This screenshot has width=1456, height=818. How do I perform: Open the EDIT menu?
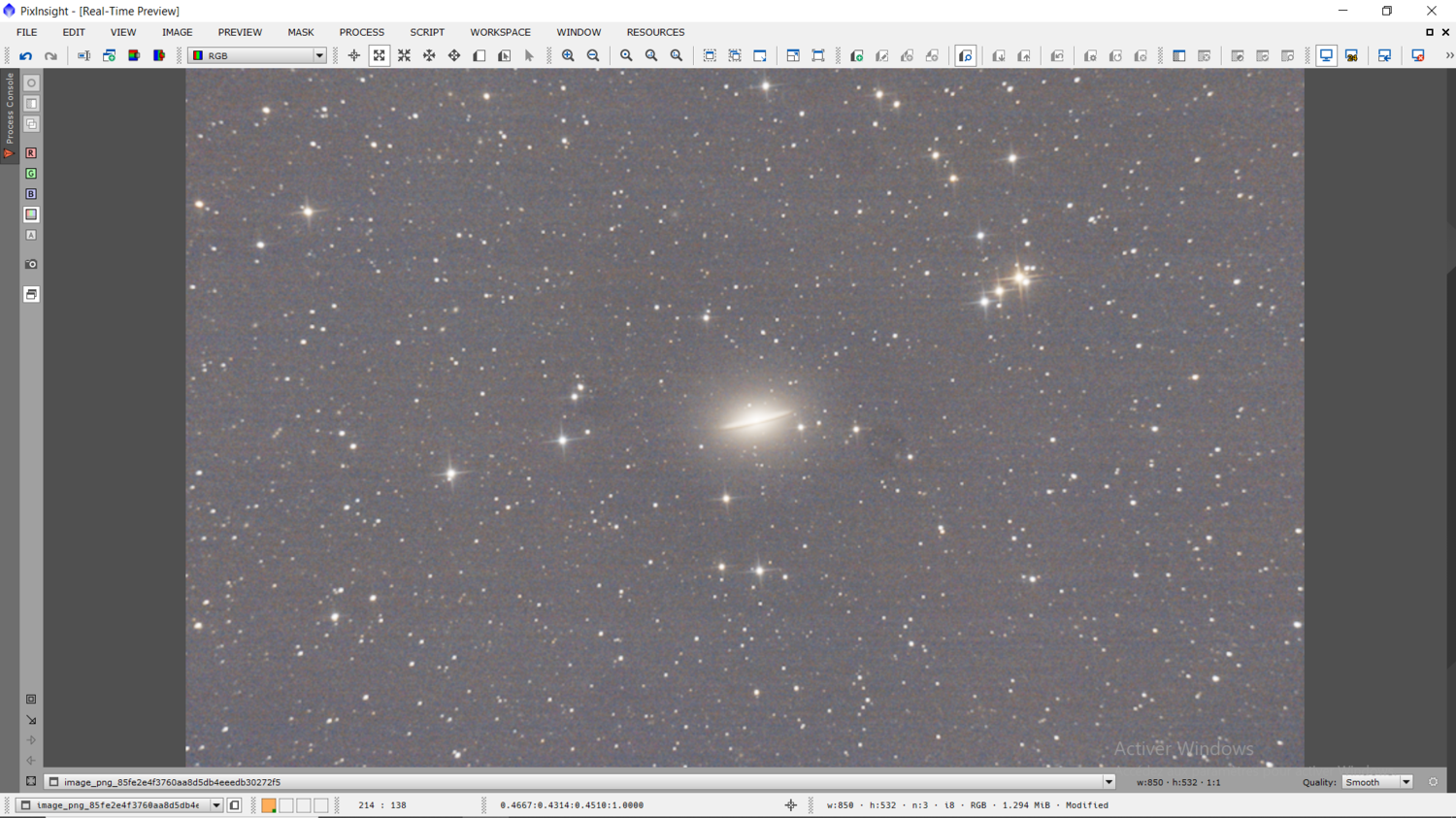tap(74, 32)
